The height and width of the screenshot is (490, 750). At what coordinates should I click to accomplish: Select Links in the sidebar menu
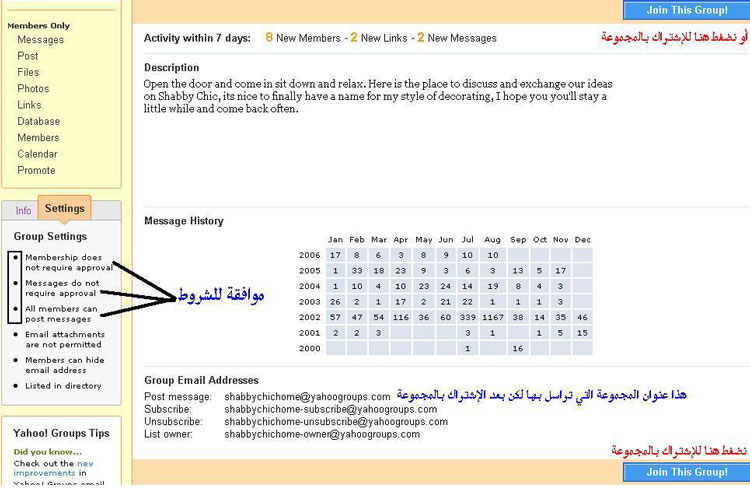tap(29, 105)
